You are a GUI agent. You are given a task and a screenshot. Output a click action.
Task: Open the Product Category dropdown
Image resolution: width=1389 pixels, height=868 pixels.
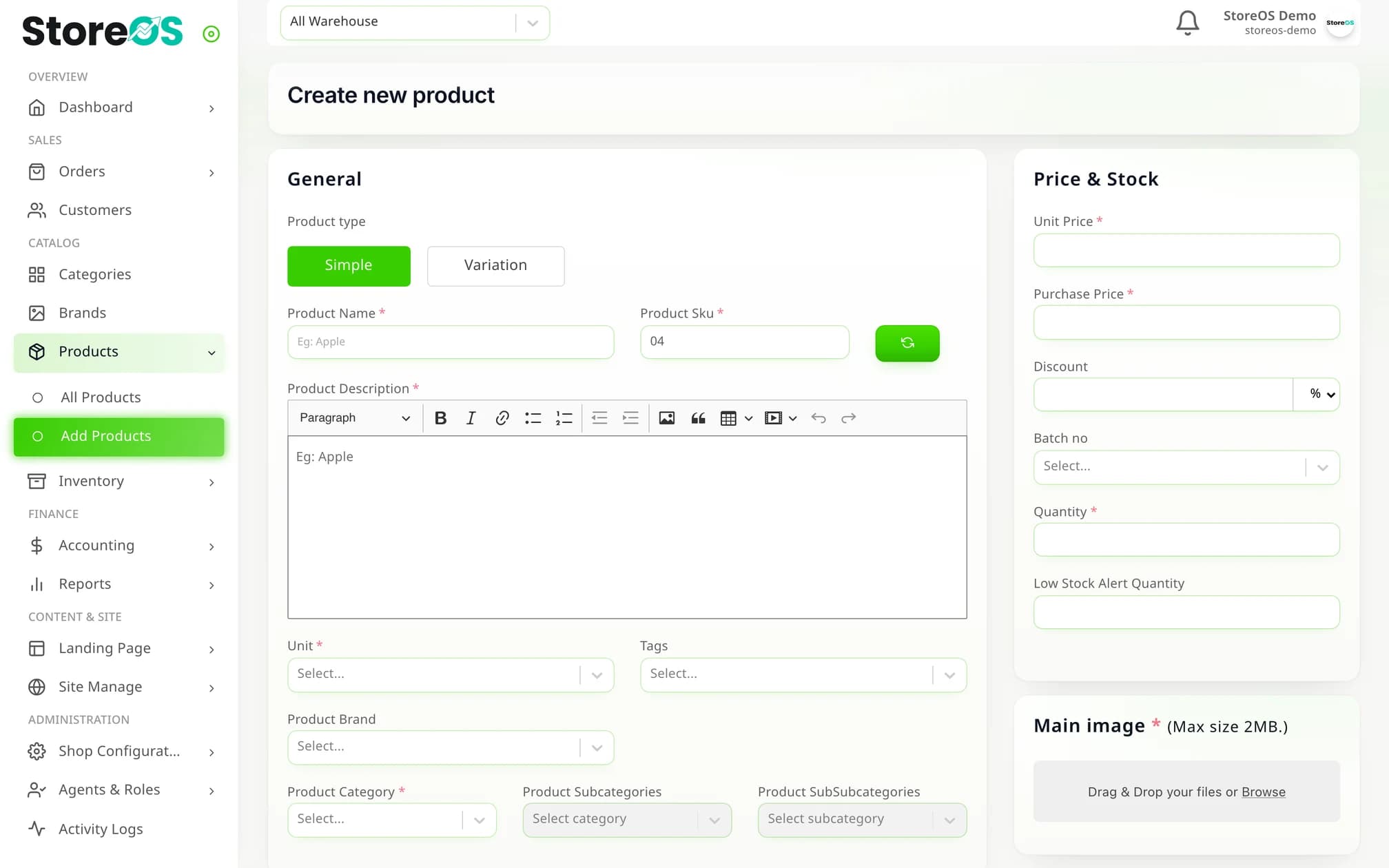point(391,820)
